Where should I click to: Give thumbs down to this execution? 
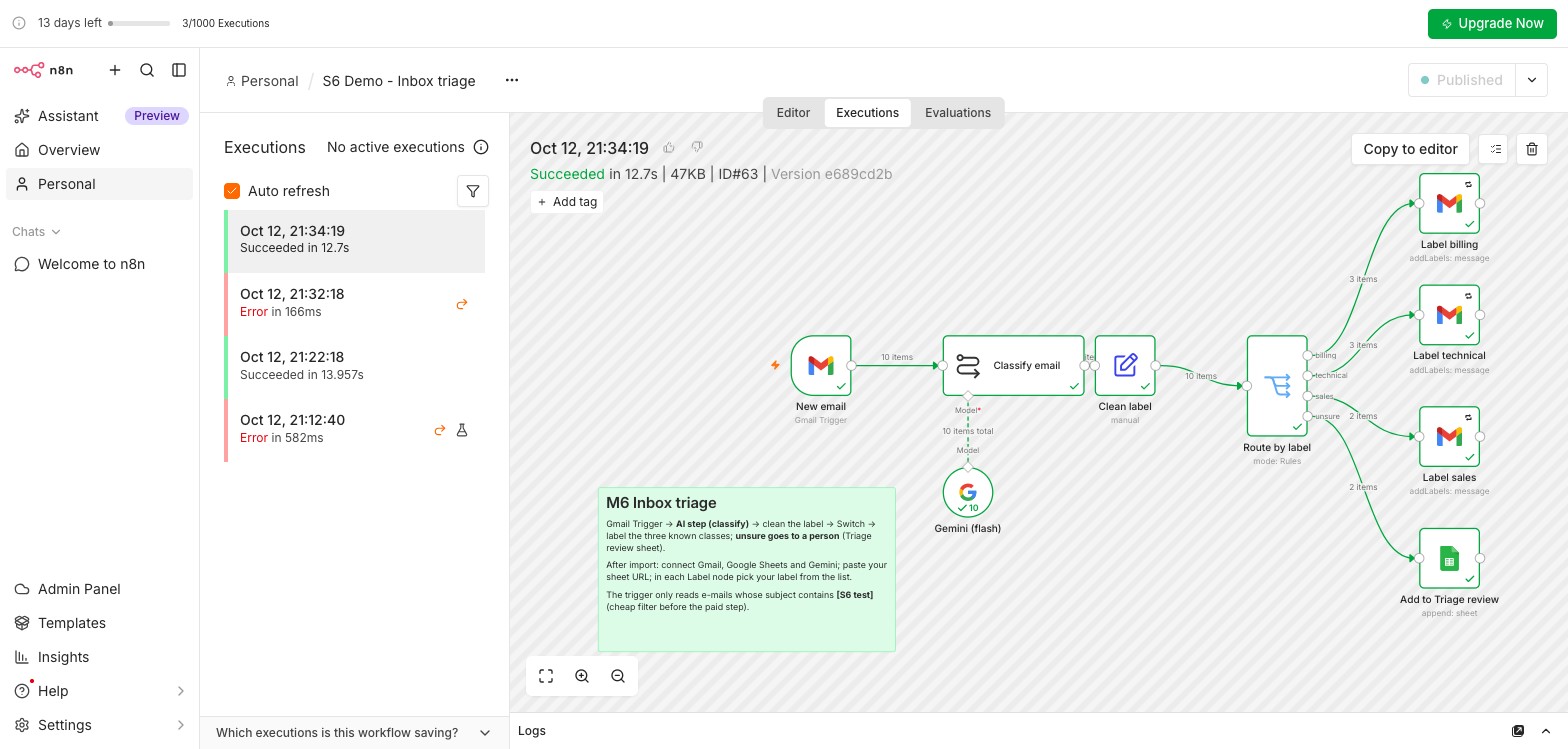click(x=697, y=148)
